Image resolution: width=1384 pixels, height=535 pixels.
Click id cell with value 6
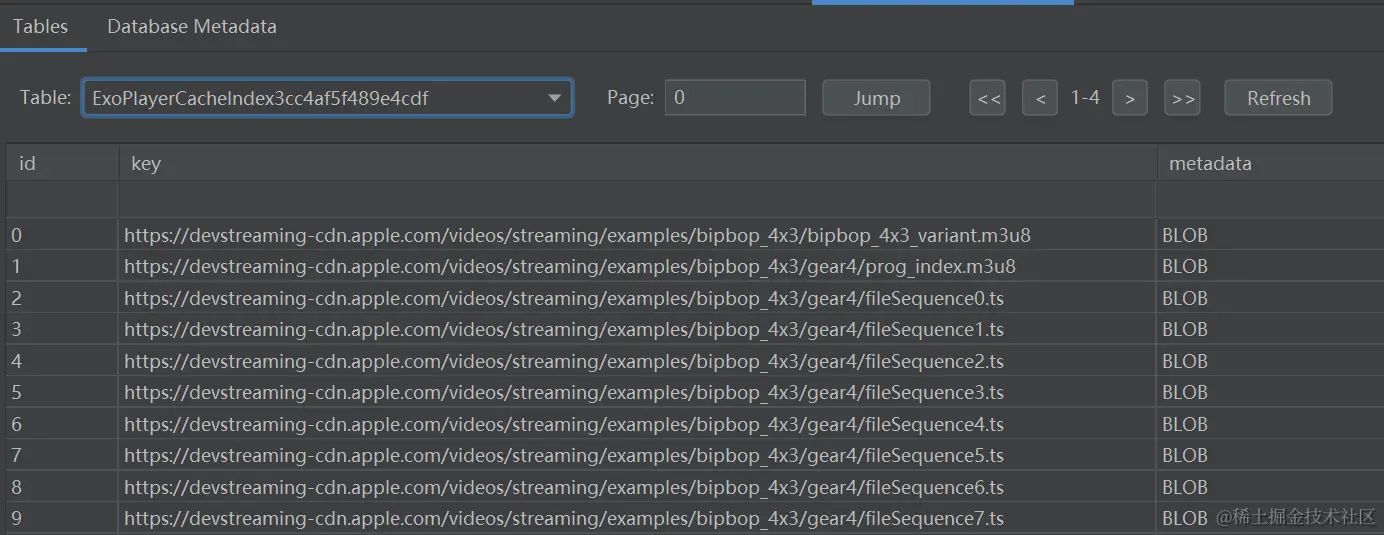point(62,424)
